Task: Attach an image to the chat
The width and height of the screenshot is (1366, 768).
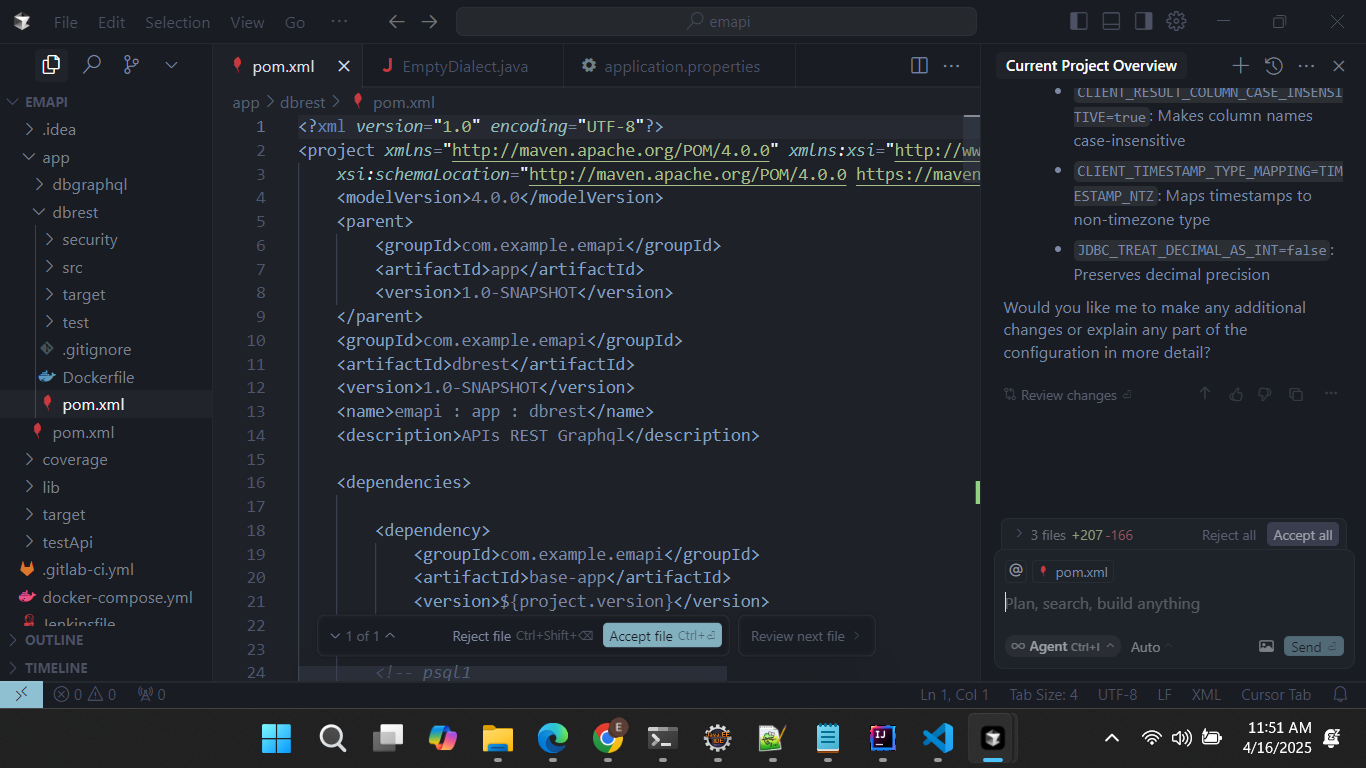Action: [1266, 647]
